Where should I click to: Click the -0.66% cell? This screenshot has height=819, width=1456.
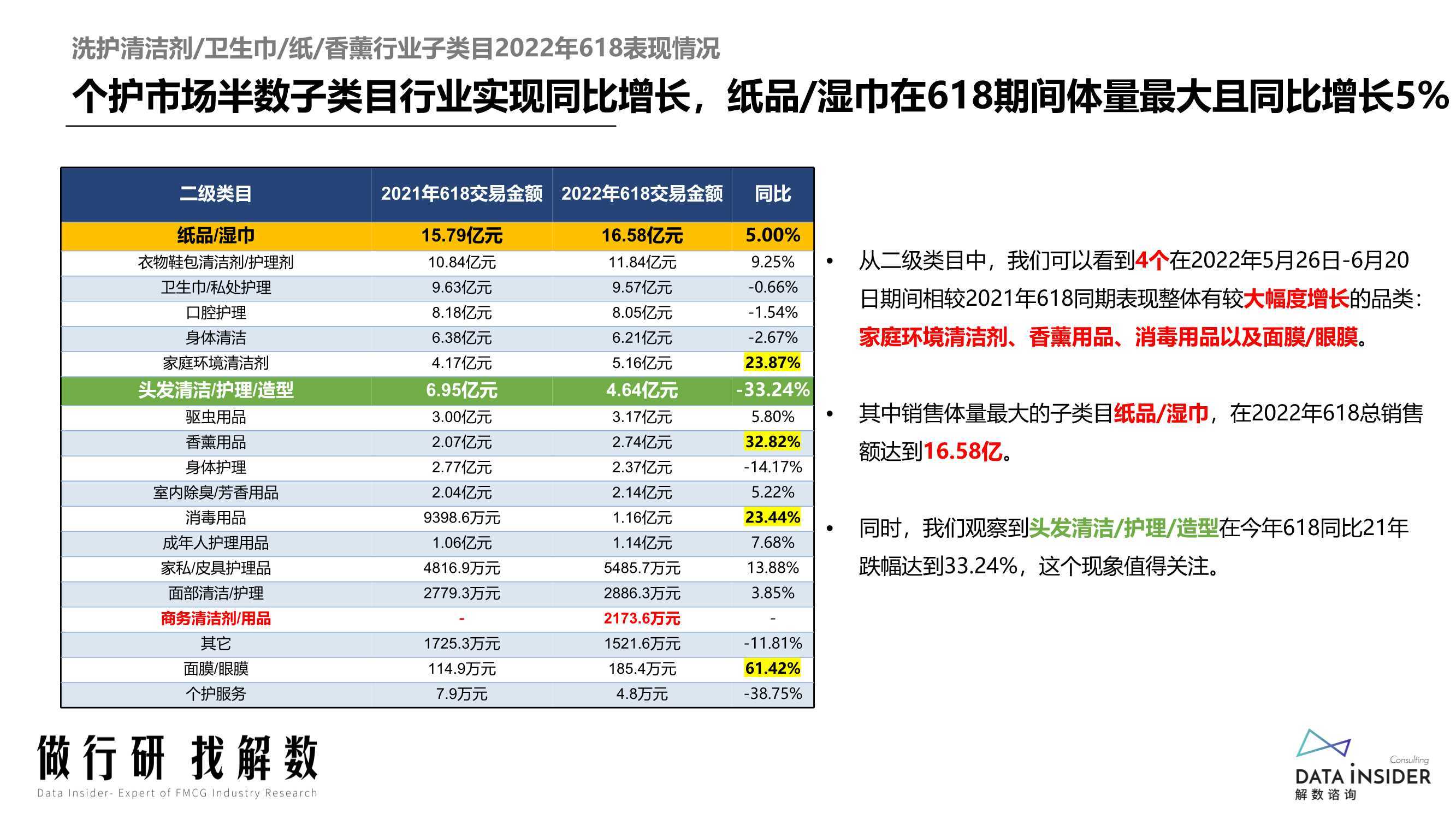[x=773, y=287]
